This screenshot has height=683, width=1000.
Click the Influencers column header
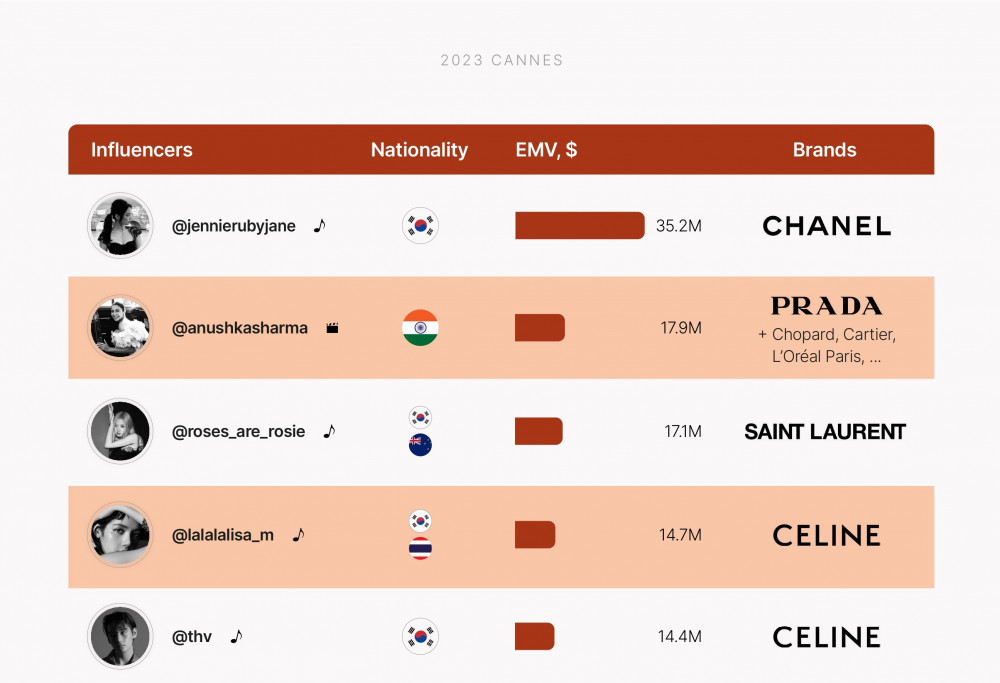[x=142, y=150]
